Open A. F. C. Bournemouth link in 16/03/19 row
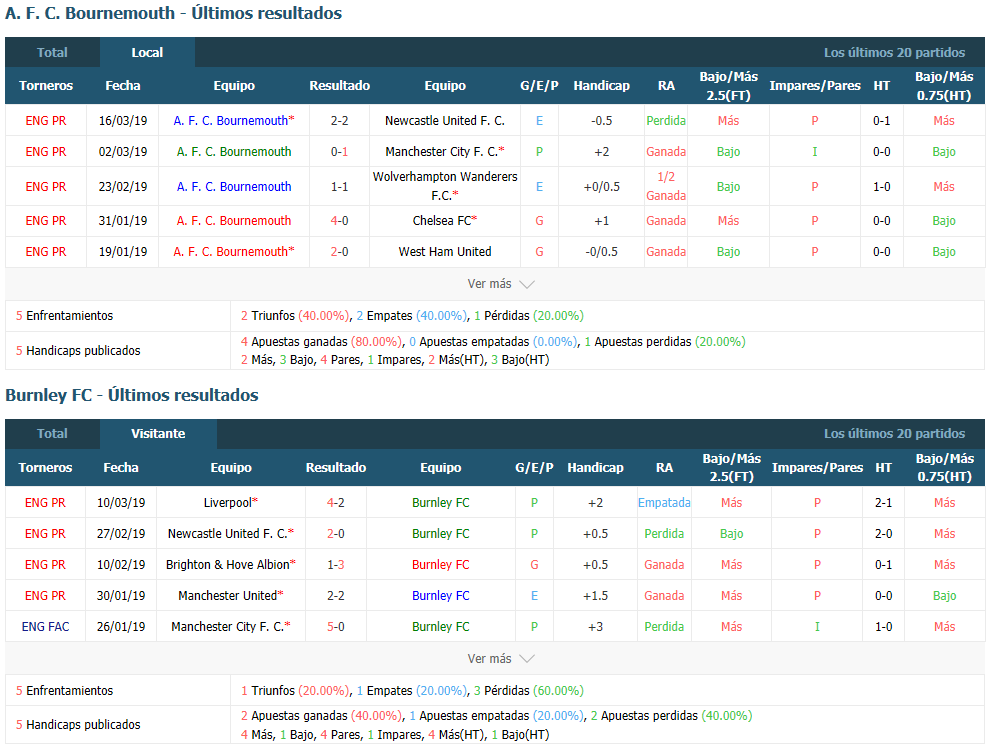 [234, 121]
